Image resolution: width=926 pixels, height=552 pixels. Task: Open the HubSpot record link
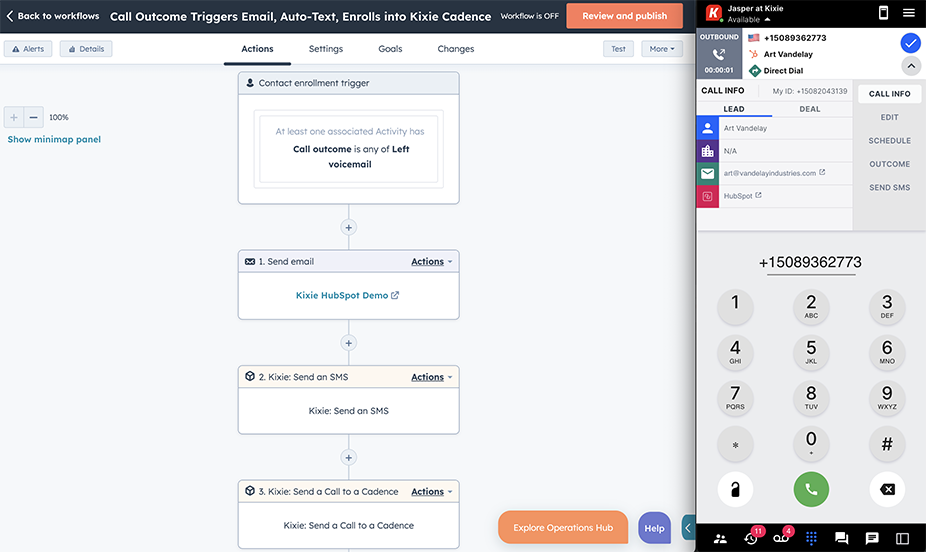(x=742, y=196)
